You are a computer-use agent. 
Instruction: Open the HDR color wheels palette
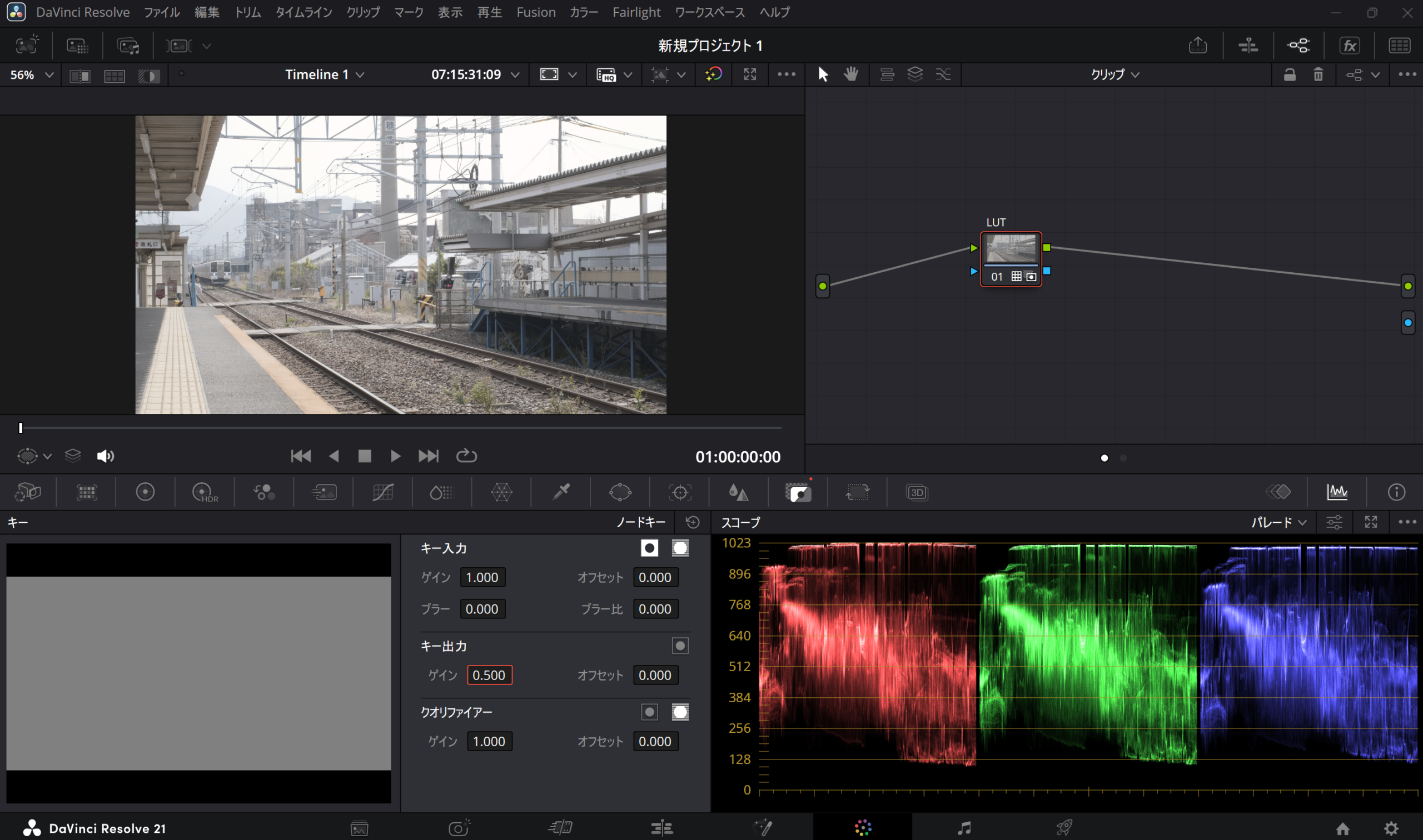tap(205, 492)
